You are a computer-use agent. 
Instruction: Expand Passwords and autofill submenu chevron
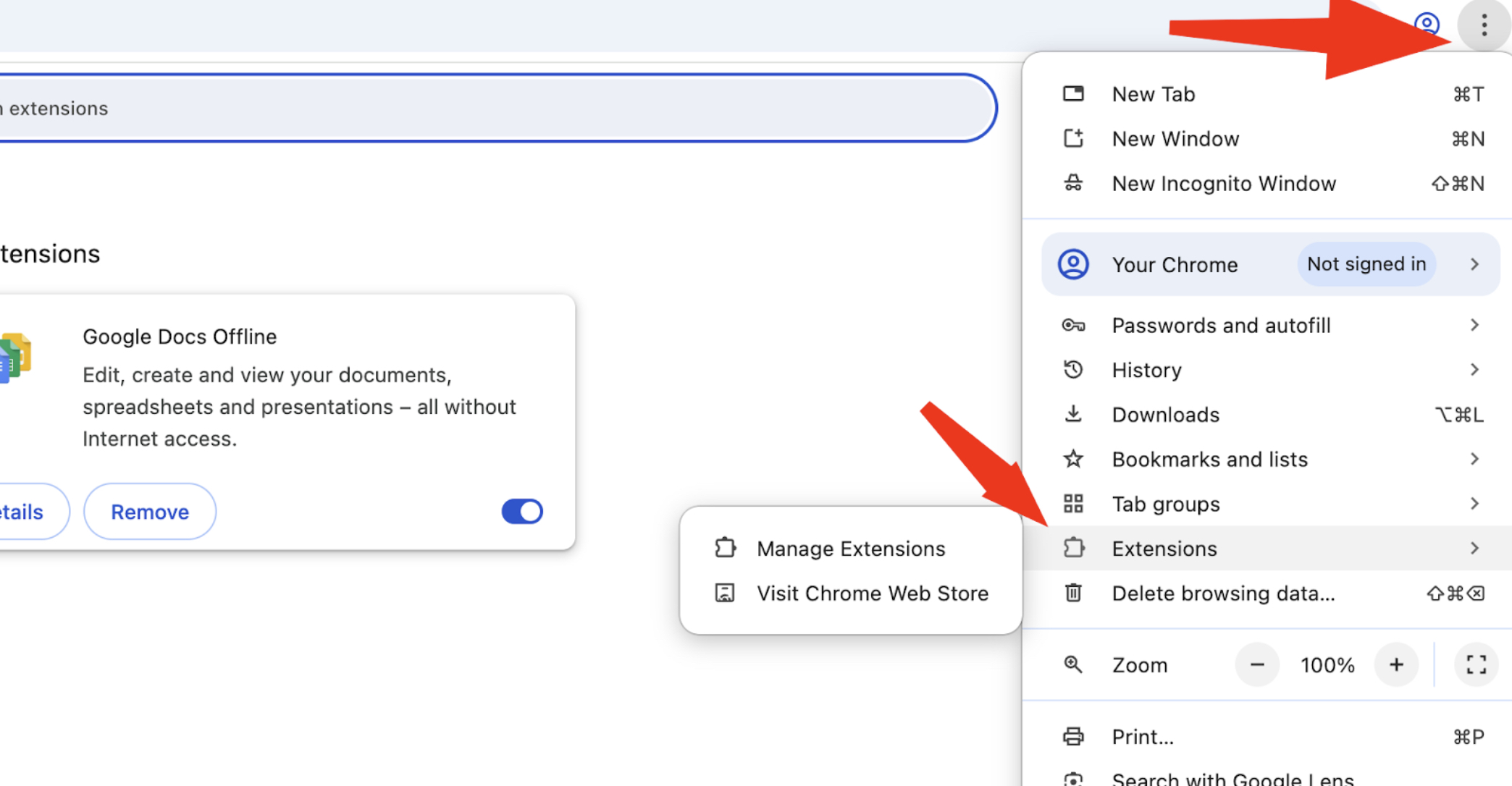pyautogui.click(x=1475, y=325)
